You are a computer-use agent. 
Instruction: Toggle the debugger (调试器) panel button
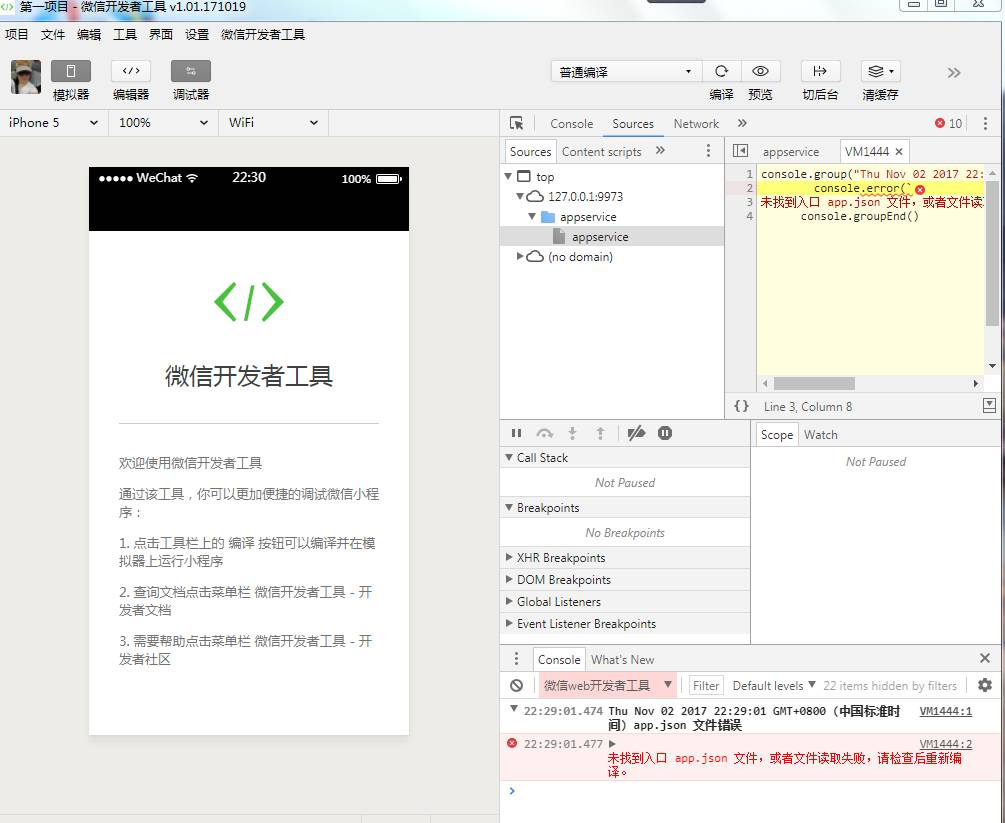[x=191, y=71]
